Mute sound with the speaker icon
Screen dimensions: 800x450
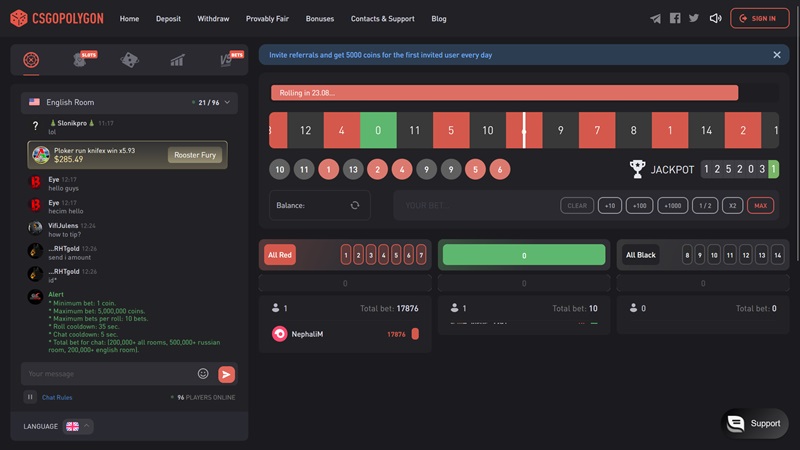715,18
